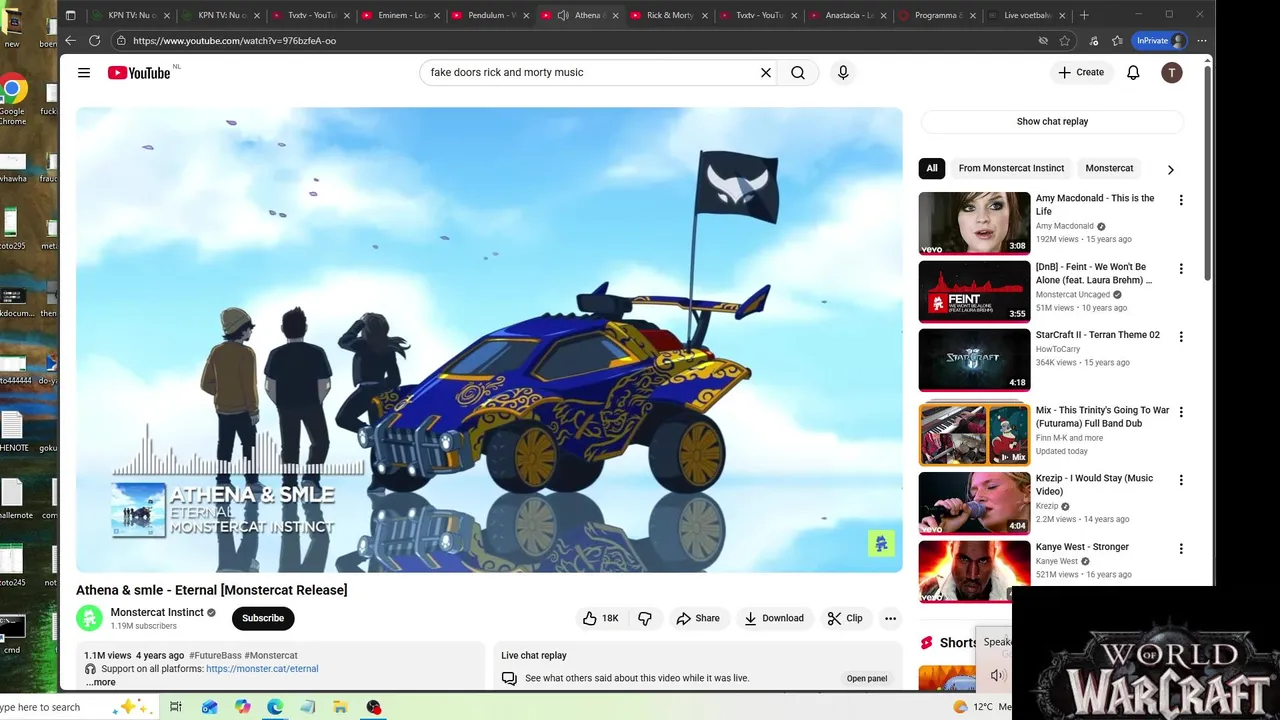The width and height of the screenshot is (1280, 720).
Task: Click Show chat replay button
Action: pos(1052,121)
